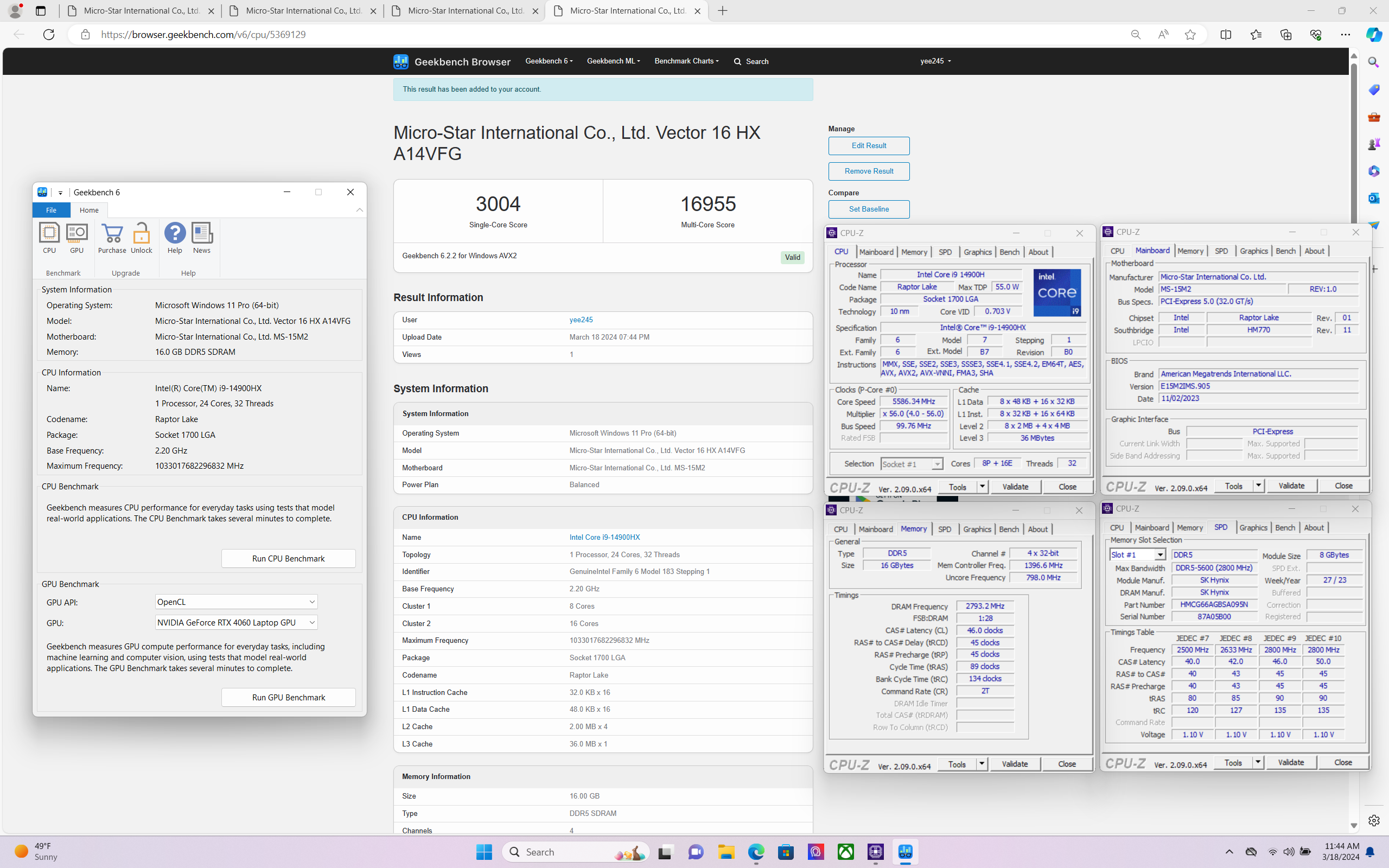Viewport: 1389px width, 868px height.
Task: Click Run GPU Benchmark button
Action: point(288,698)
